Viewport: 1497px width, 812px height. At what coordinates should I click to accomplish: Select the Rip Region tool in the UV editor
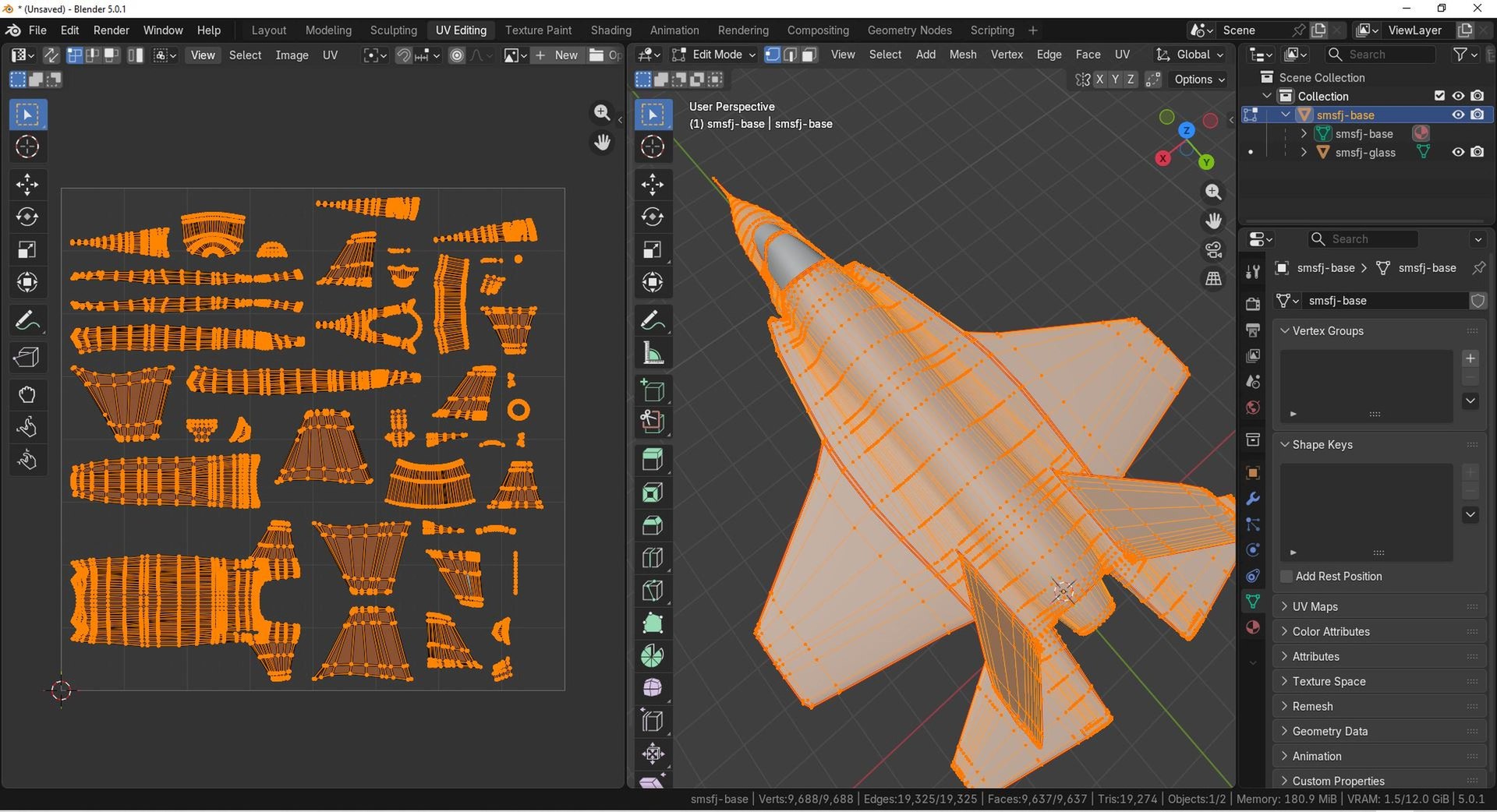[27, 357]
